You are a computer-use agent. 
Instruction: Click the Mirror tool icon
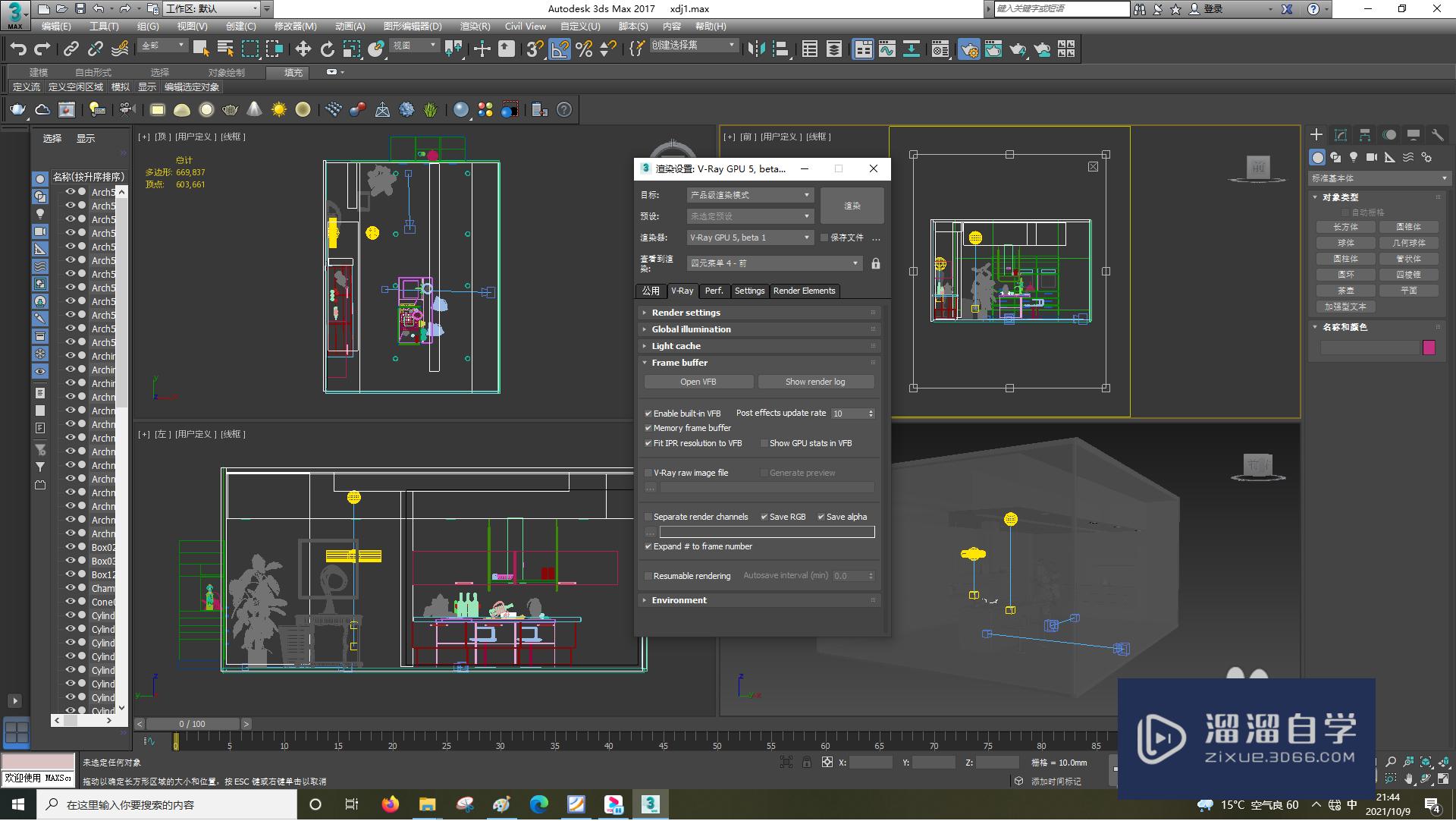(x=755, y=49)
